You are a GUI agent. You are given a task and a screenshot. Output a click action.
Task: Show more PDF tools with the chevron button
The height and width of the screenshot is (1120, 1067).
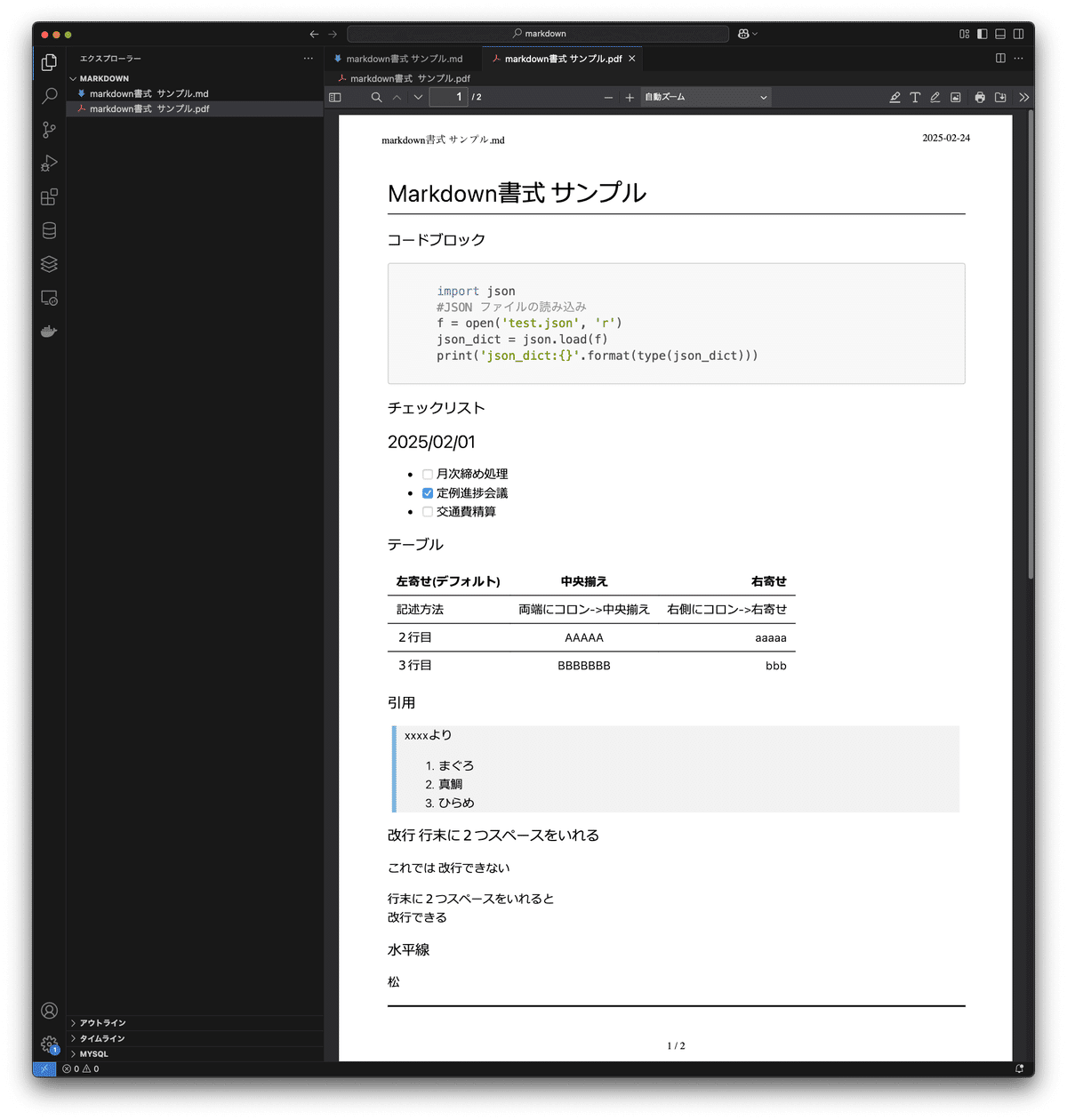(1023, 98)
